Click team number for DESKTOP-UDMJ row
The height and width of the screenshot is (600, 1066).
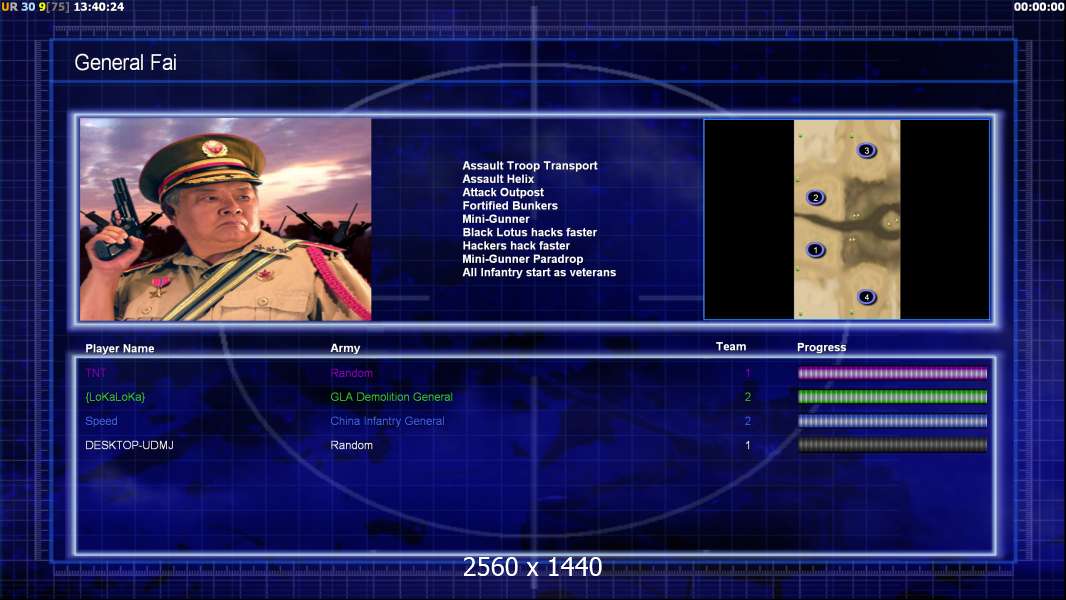pyautogui.click(x=747, y=445)
